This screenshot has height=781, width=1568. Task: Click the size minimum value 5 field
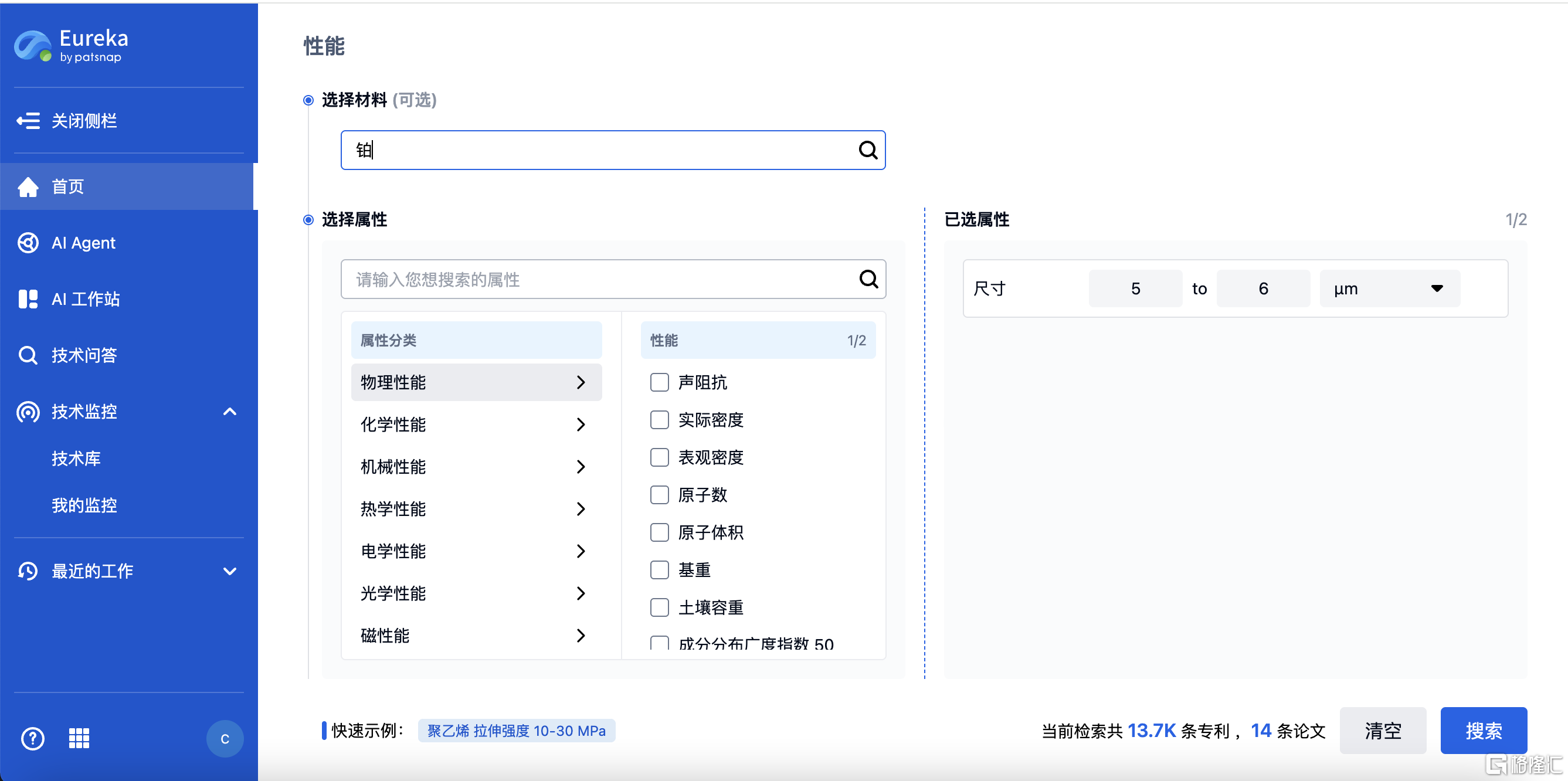(x=1135, y=288)
